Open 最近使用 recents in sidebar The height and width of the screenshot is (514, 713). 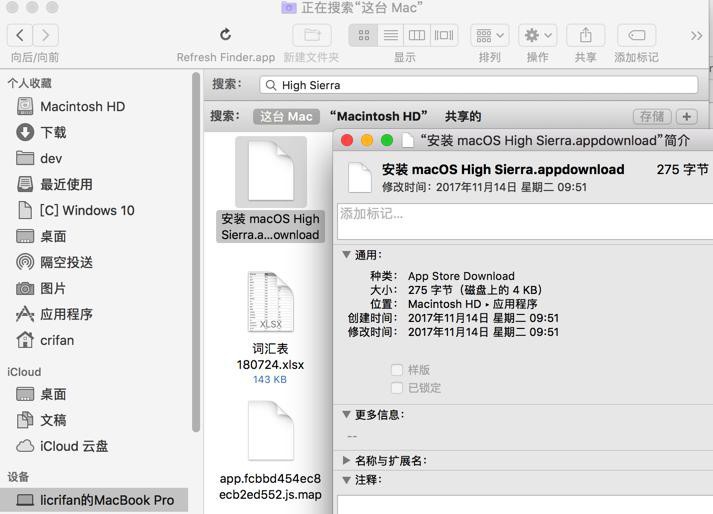click(55, 184)
